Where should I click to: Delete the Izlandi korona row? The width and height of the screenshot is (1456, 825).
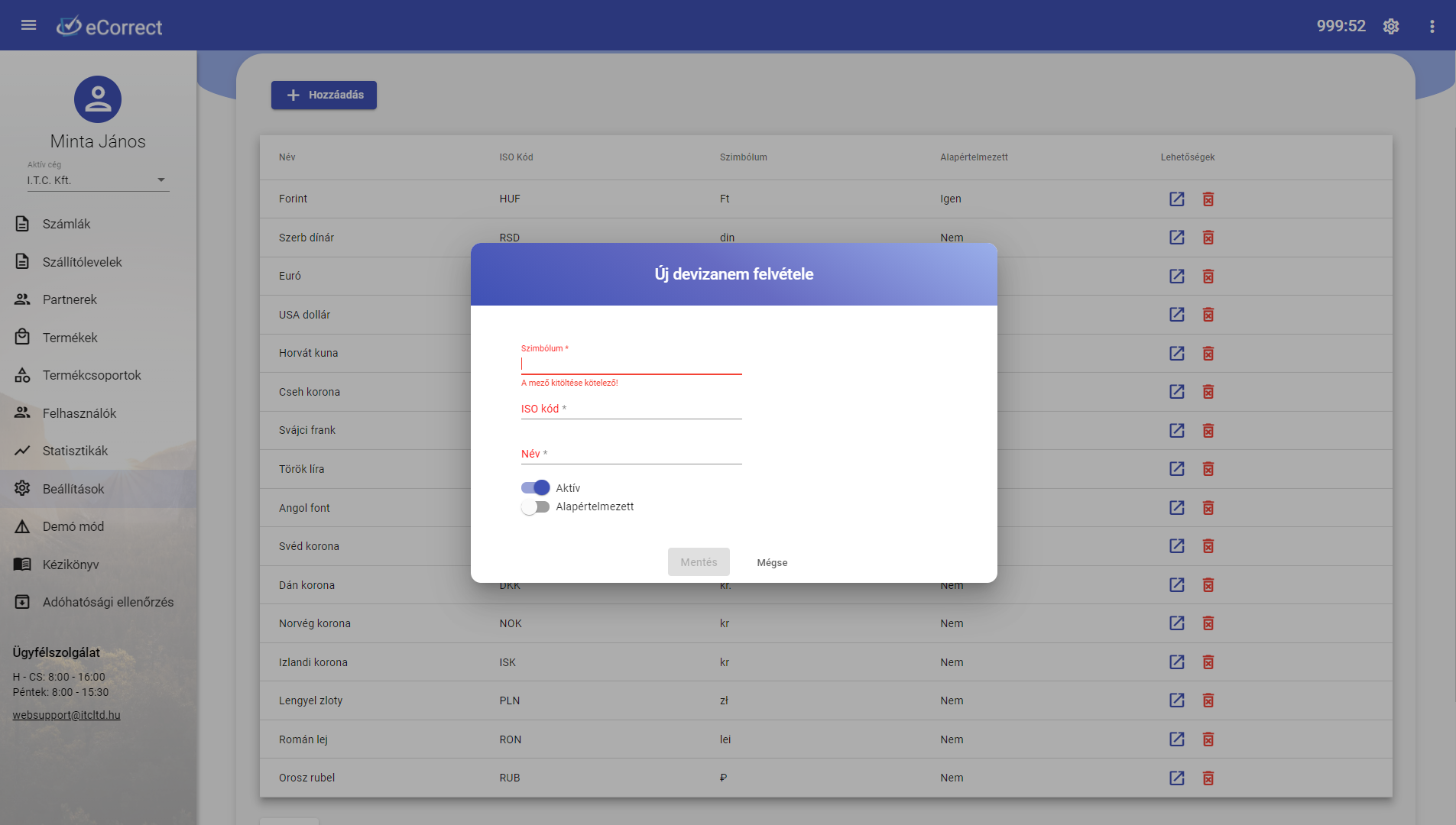(x=1208, y=662)
